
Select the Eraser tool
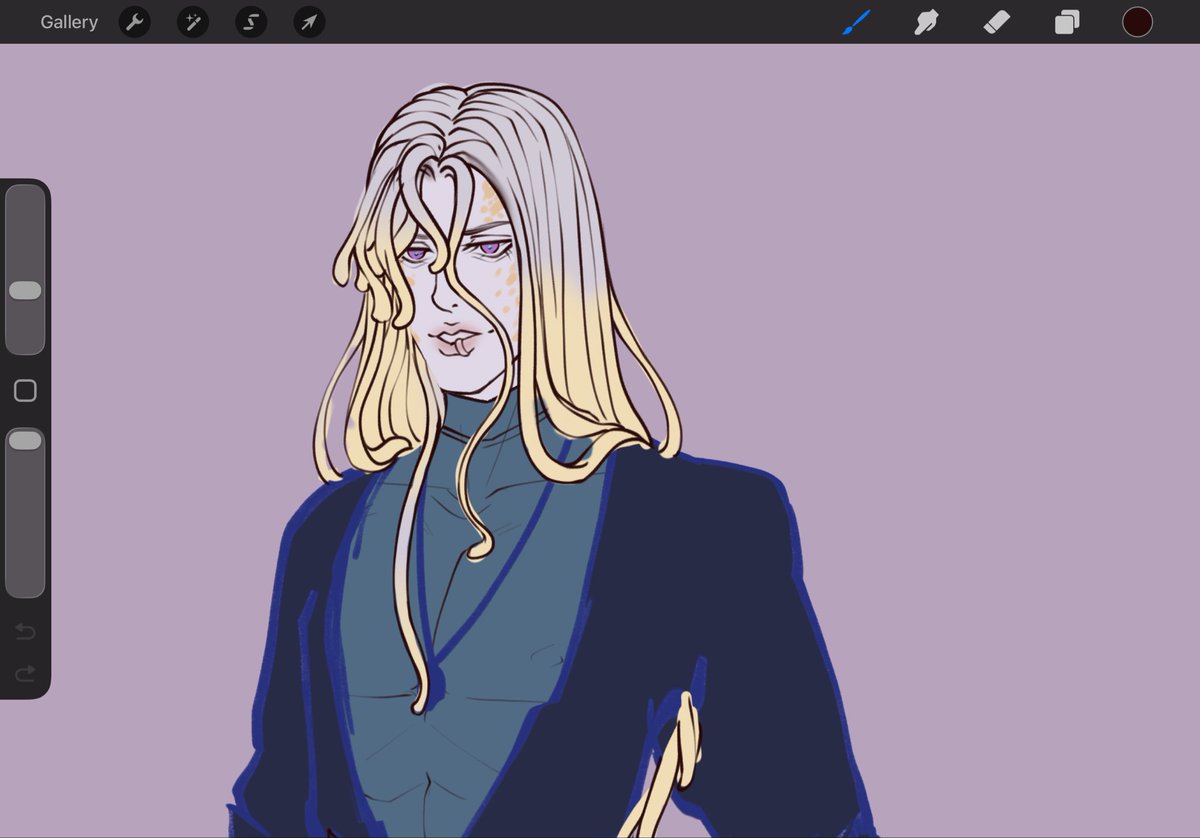click(996, 22)
